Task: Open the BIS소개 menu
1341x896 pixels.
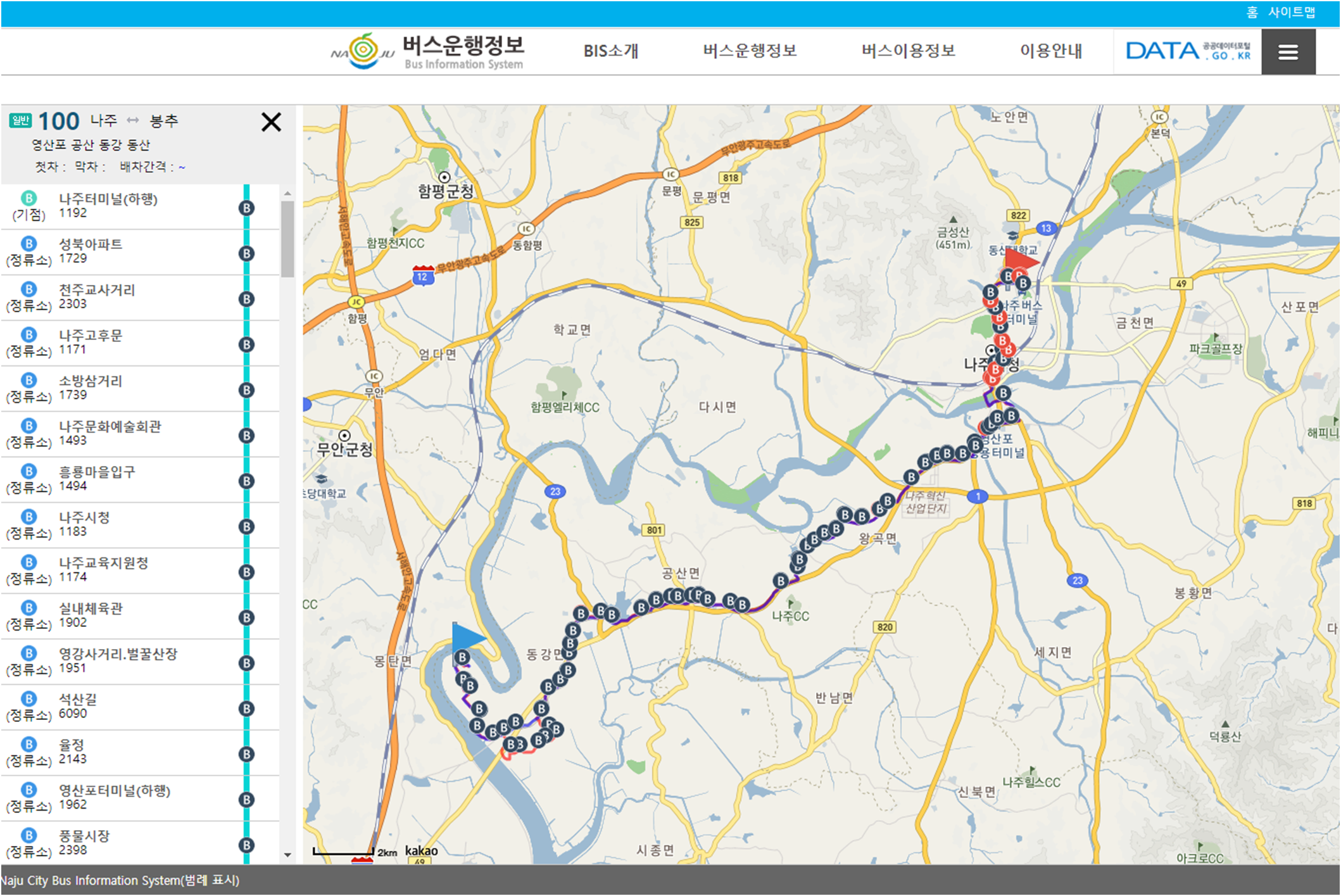Action: 610,51
